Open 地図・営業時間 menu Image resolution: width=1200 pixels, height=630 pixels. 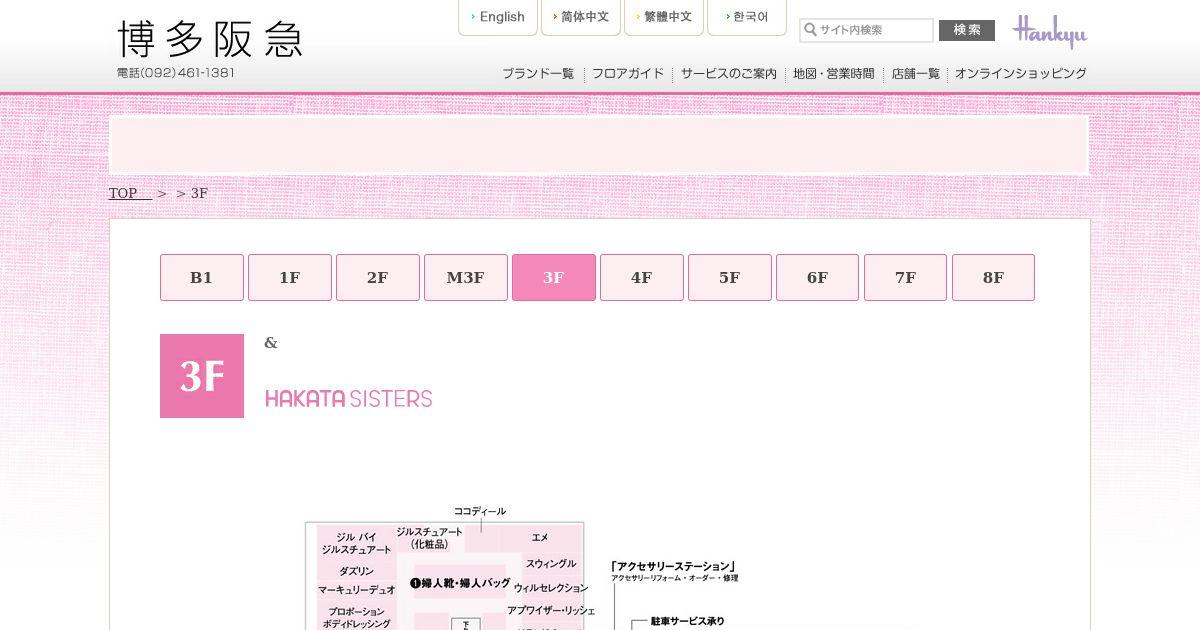[x=833, y=73]
